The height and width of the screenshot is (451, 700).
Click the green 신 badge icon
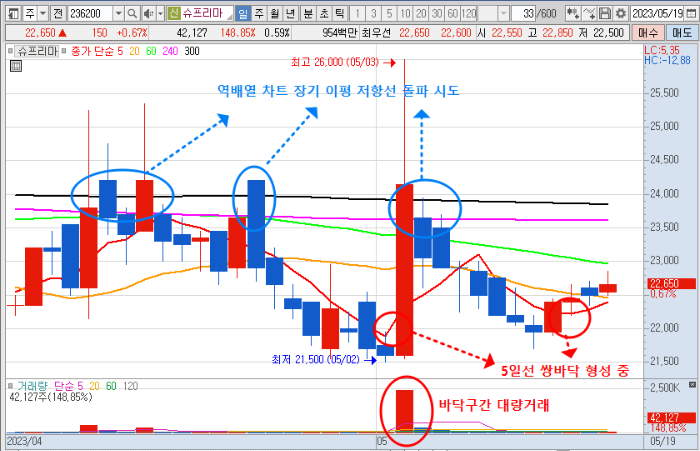coord(174,13)
